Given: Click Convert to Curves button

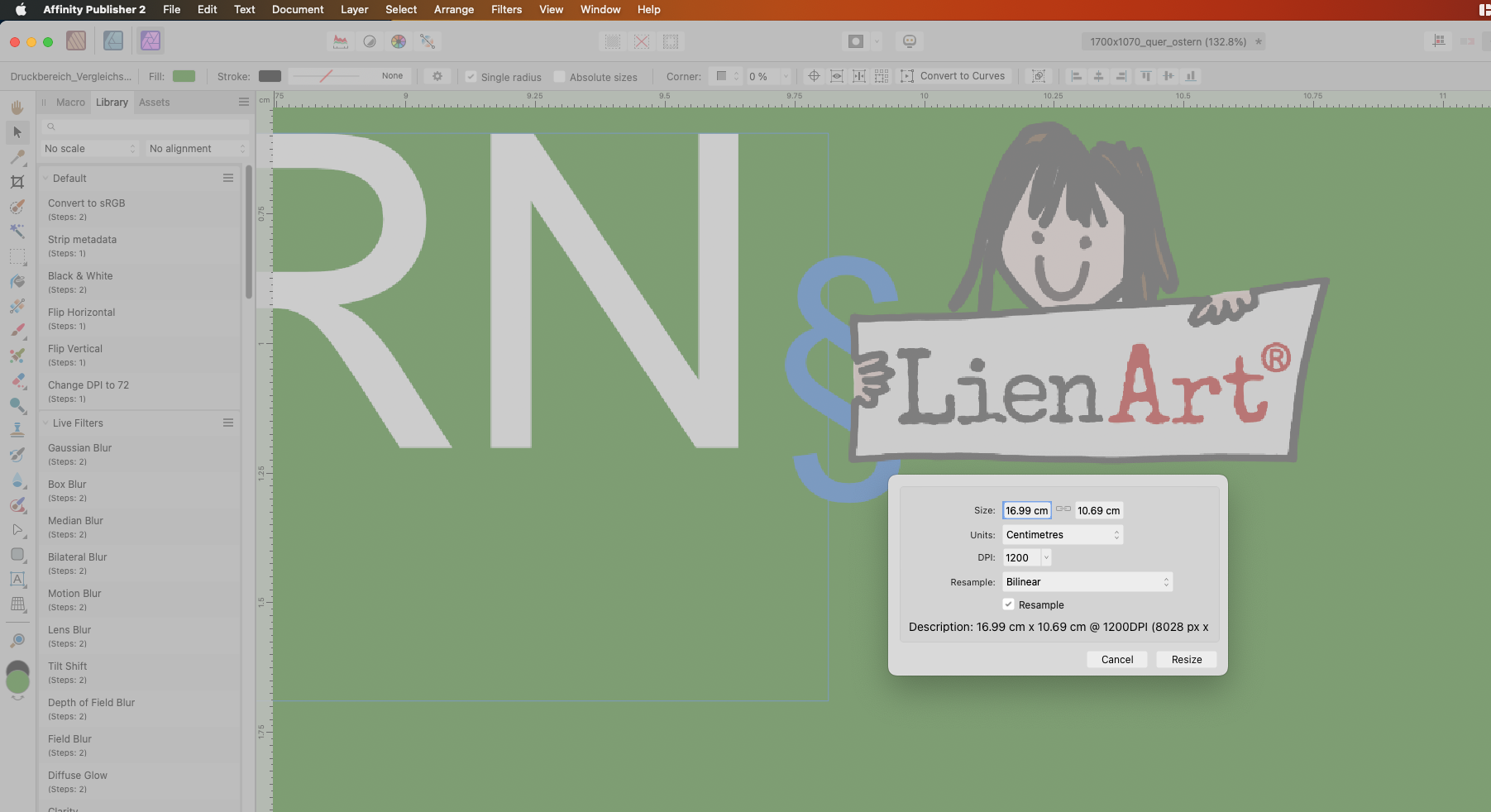Looking at the screenshot, I should pyautogui.click(x=953, y=76).
